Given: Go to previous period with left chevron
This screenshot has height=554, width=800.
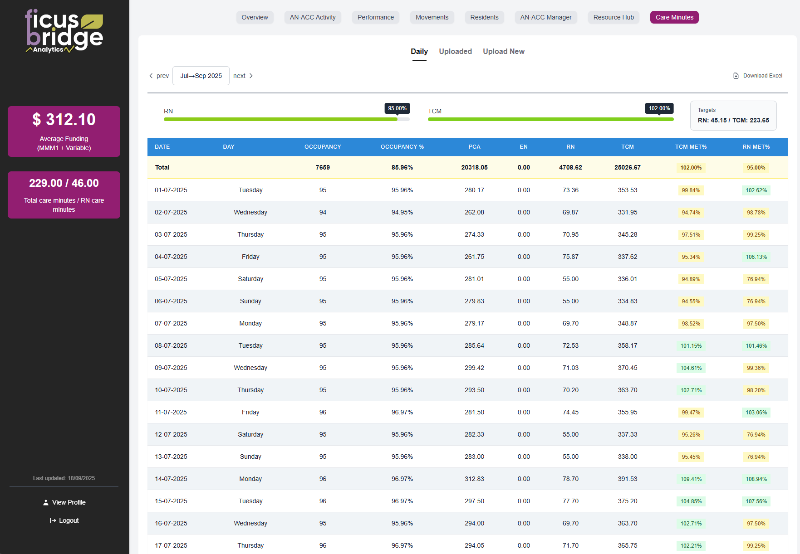Looking at the screenshot, I should coord(151,76).
